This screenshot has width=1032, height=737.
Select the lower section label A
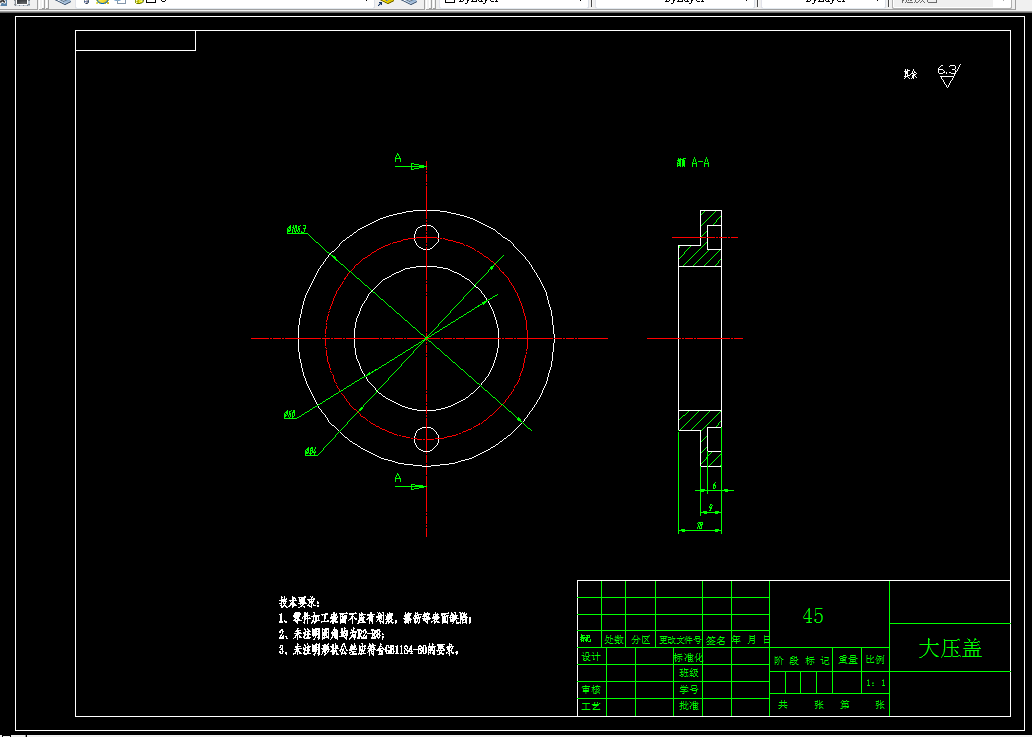click(398, 478)
